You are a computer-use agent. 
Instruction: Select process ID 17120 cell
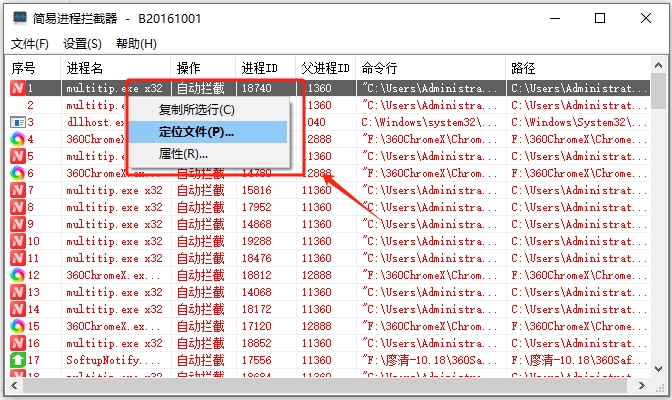click(x=256, y=326)
